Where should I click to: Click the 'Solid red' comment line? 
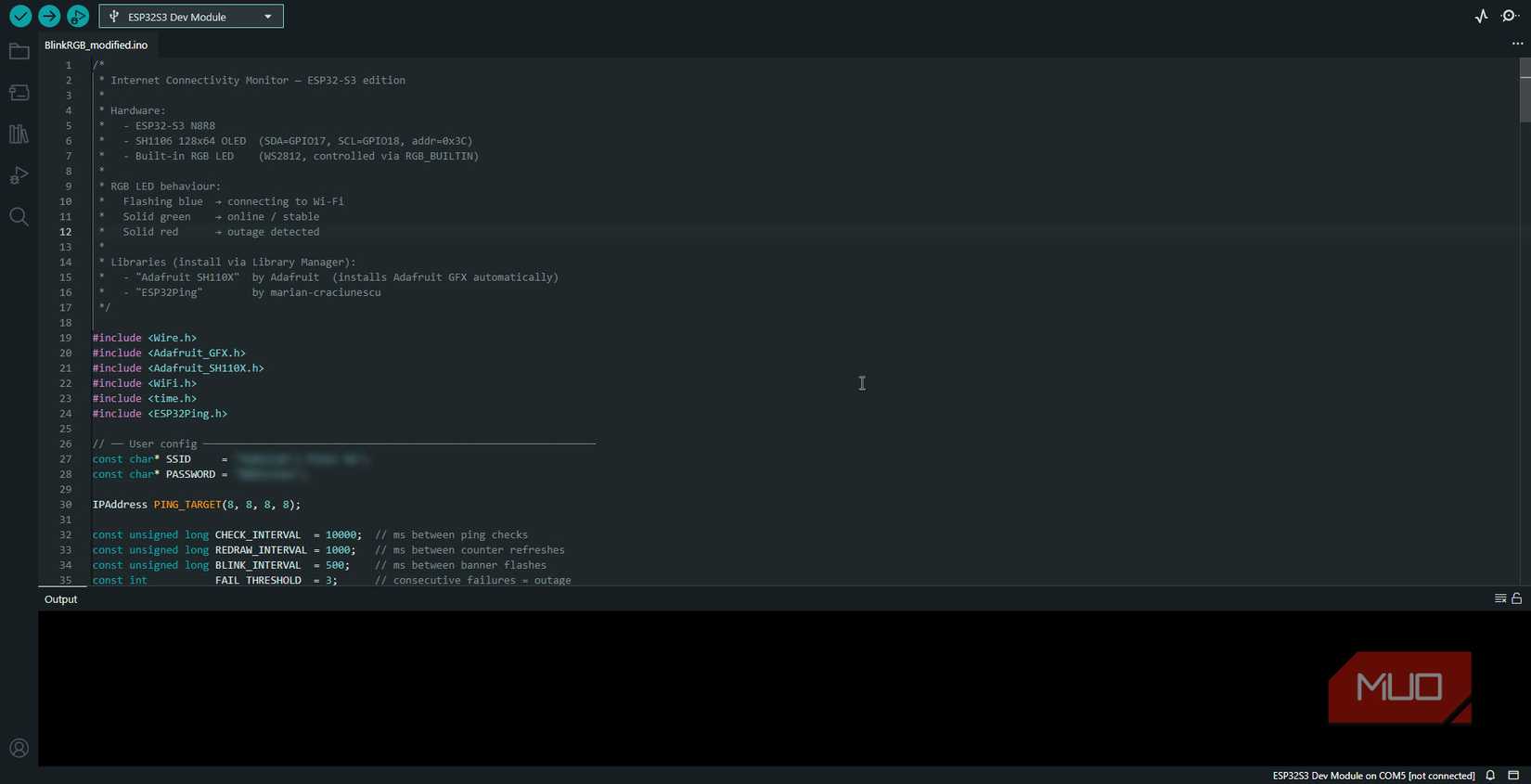(221, 232)
